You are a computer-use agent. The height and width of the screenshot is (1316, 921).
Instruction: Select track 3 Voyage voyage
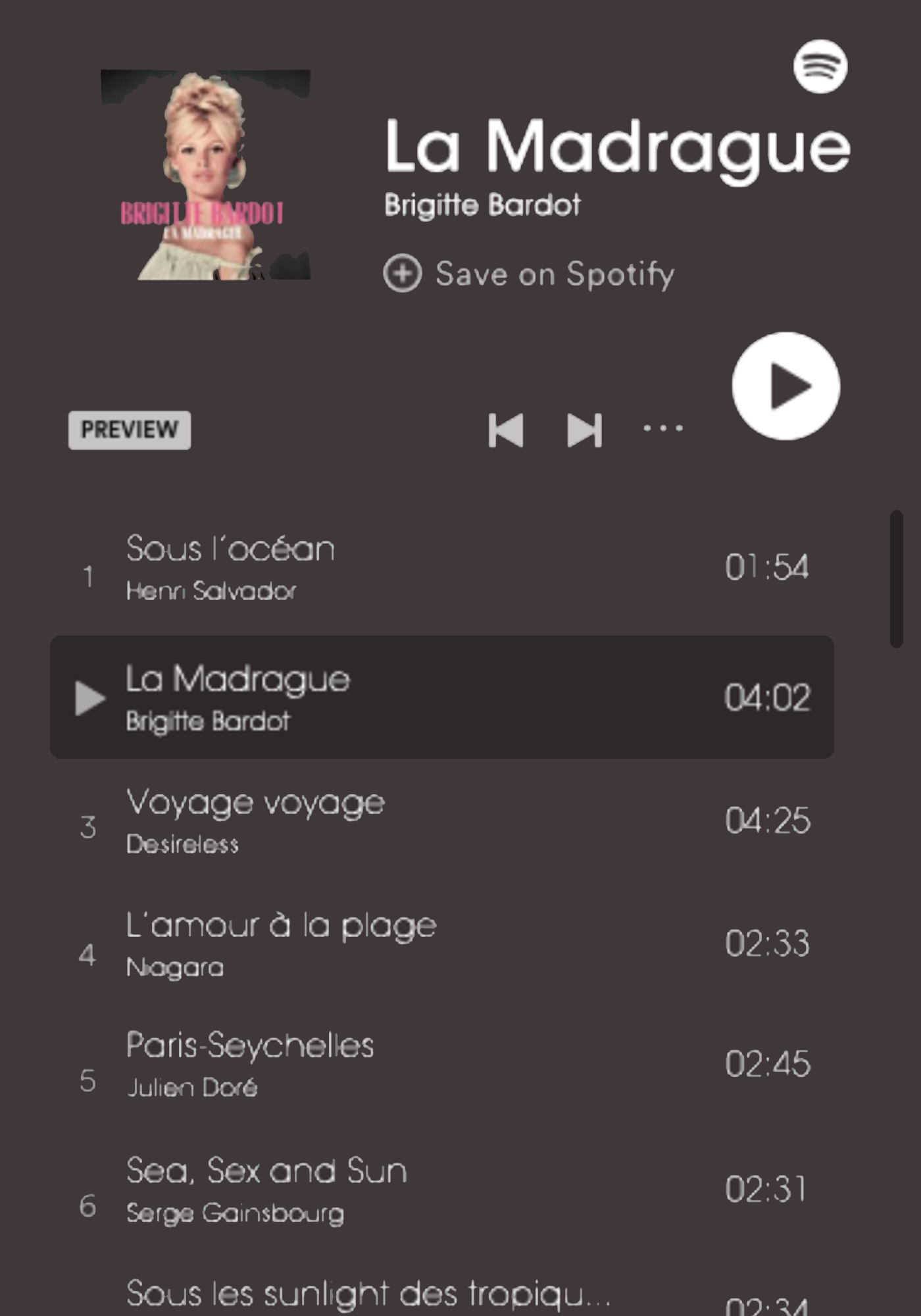442,821
